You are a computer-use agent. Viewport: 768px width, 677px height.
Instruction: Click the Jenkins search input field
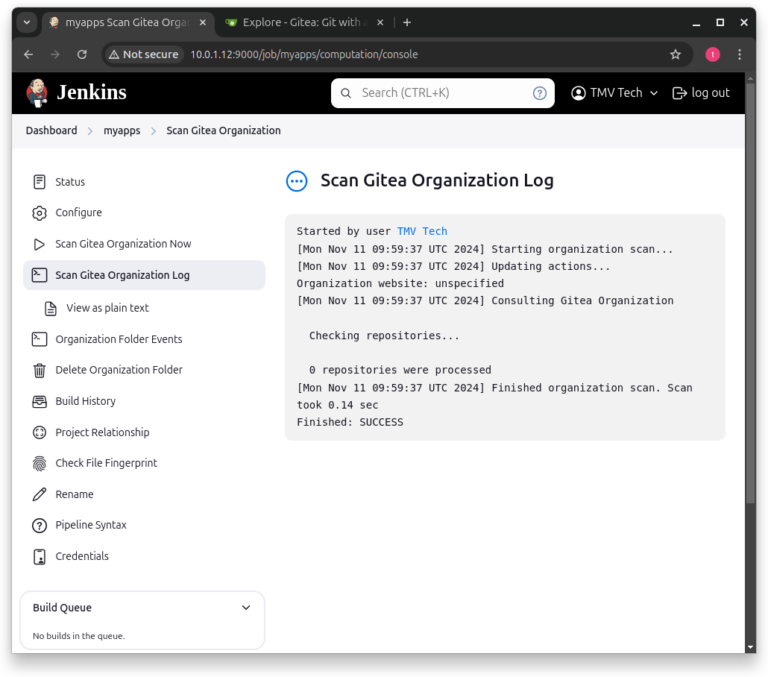(x=442, y=93)
